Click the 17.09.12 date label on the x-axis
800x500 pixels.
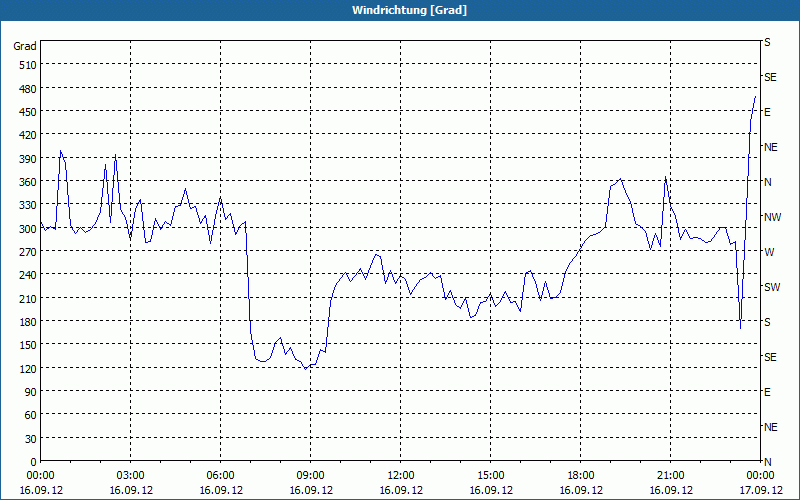click(x=760, y=490)
